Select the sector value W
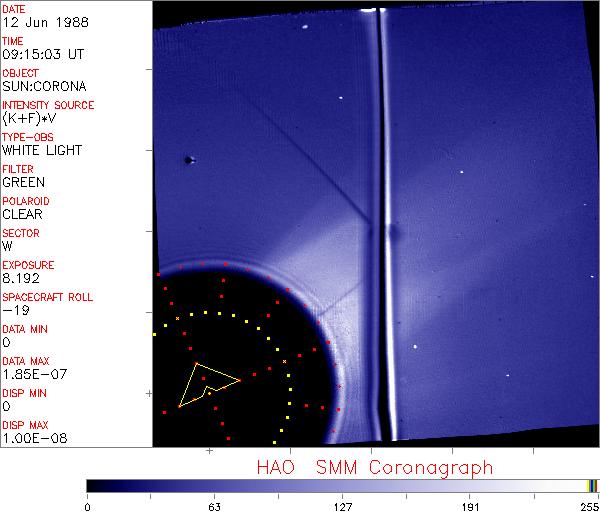The height and width of the screenshot is (512, 600). pyautogui.click(x=8, y=246)
